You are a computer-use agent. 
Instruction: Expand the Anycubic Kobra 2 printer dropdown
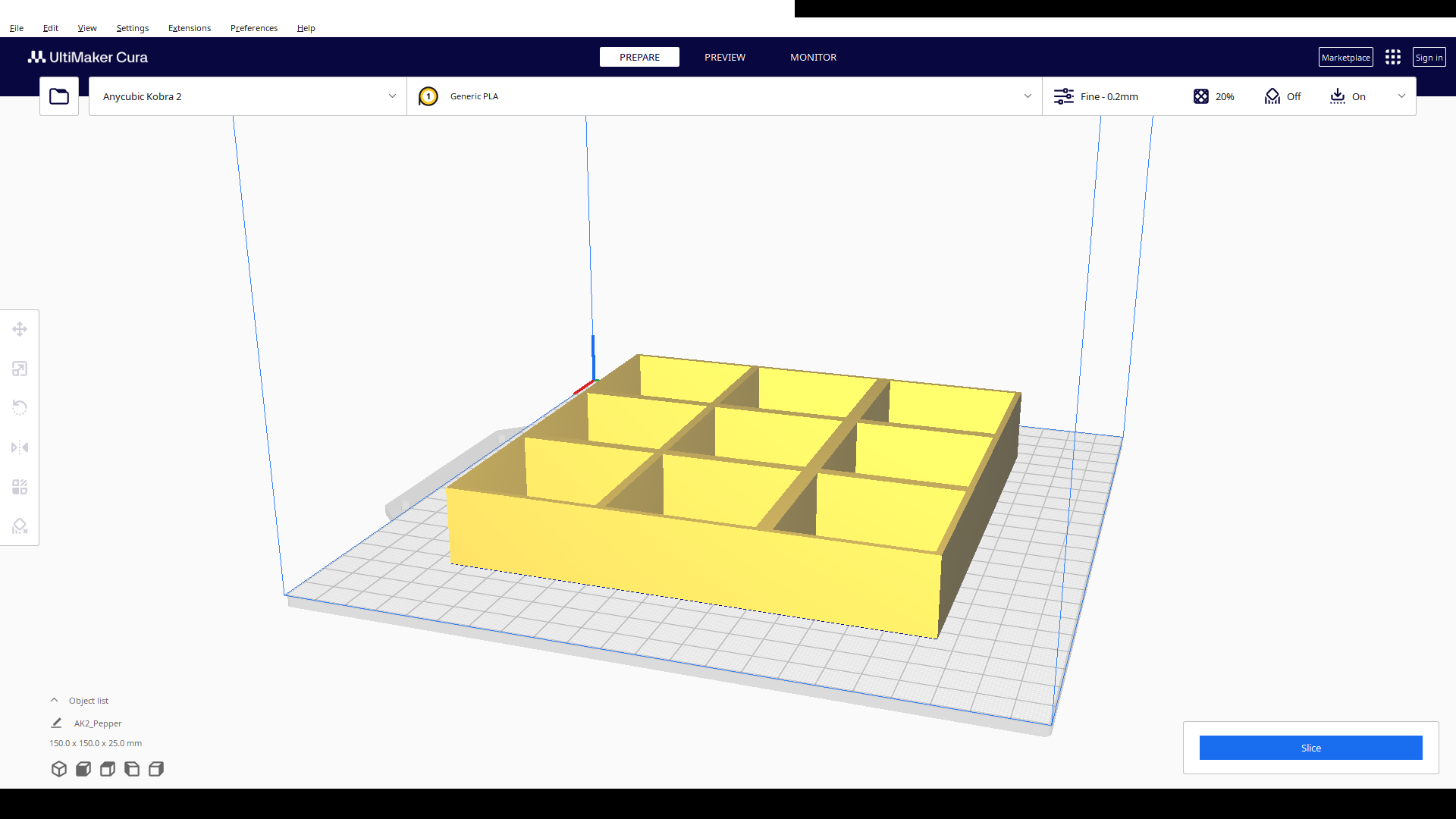[x=248, y=96]
